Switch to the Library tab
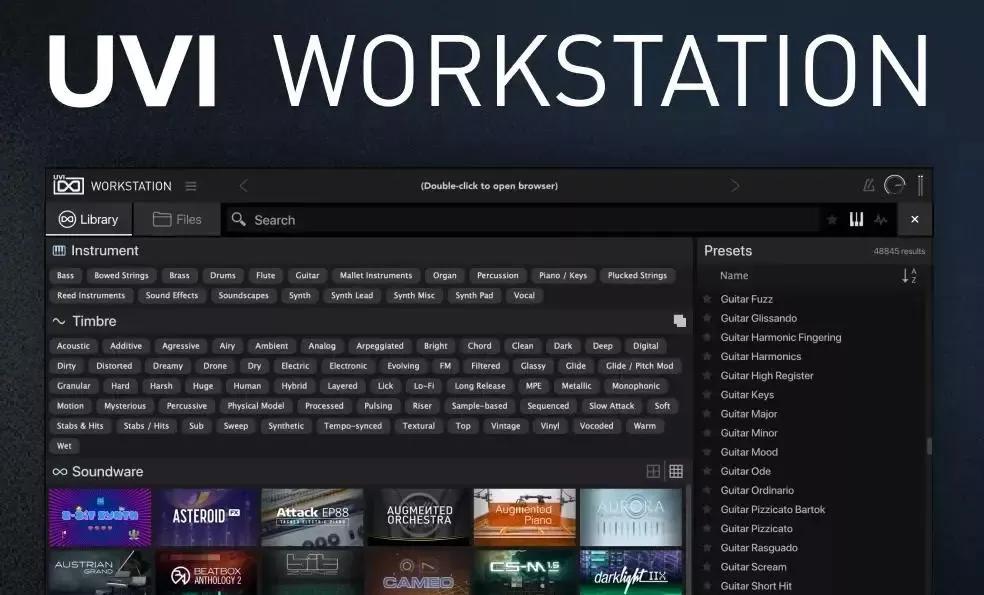The image size is (984, 595). tap(88, 219)
